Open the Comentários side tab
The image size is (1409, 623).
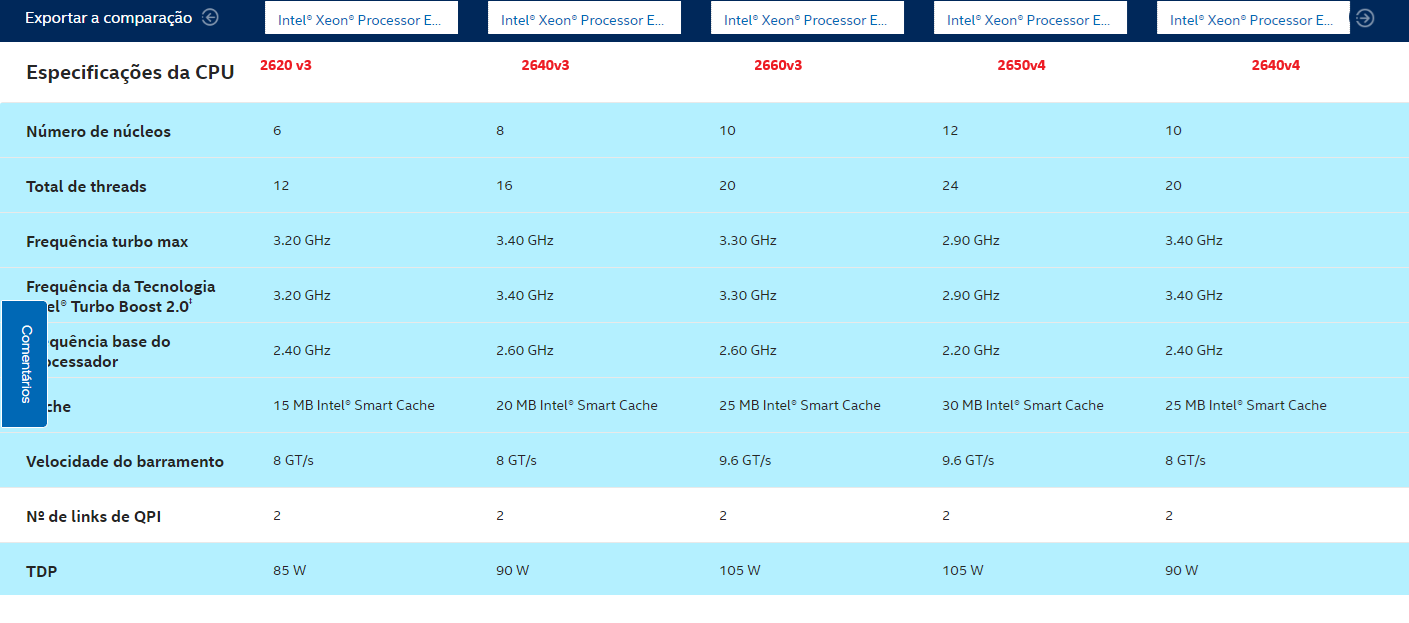25,363
